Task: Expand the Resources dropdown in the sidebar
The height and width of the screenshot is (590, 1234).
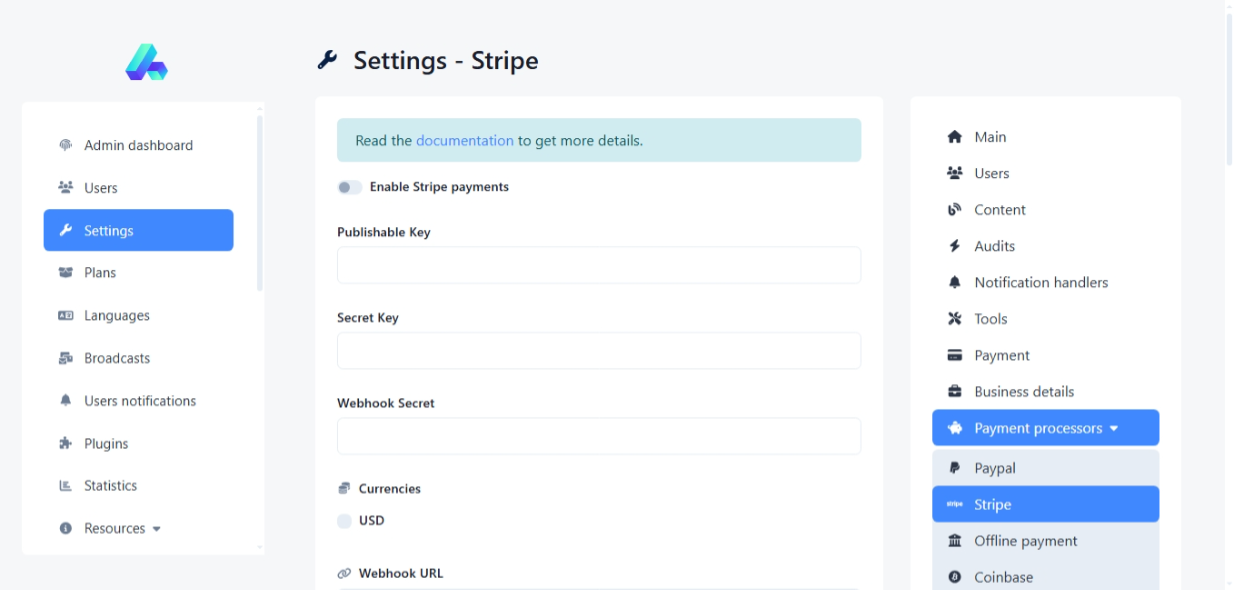Action: tap(124, 528)
